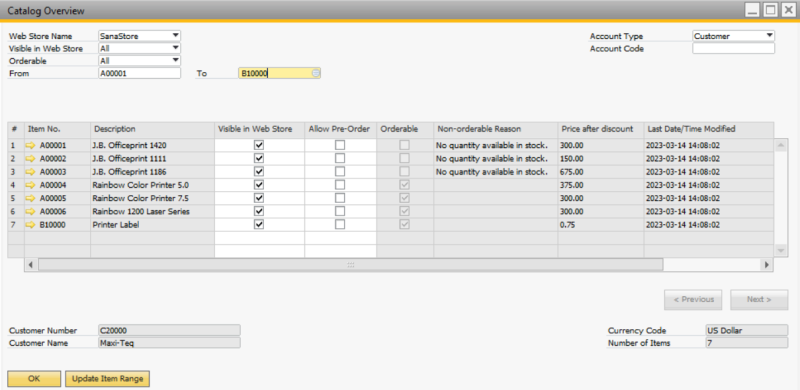Open the Web Store Name dropdown
800x390 pixels.
(x=176, y=36)
